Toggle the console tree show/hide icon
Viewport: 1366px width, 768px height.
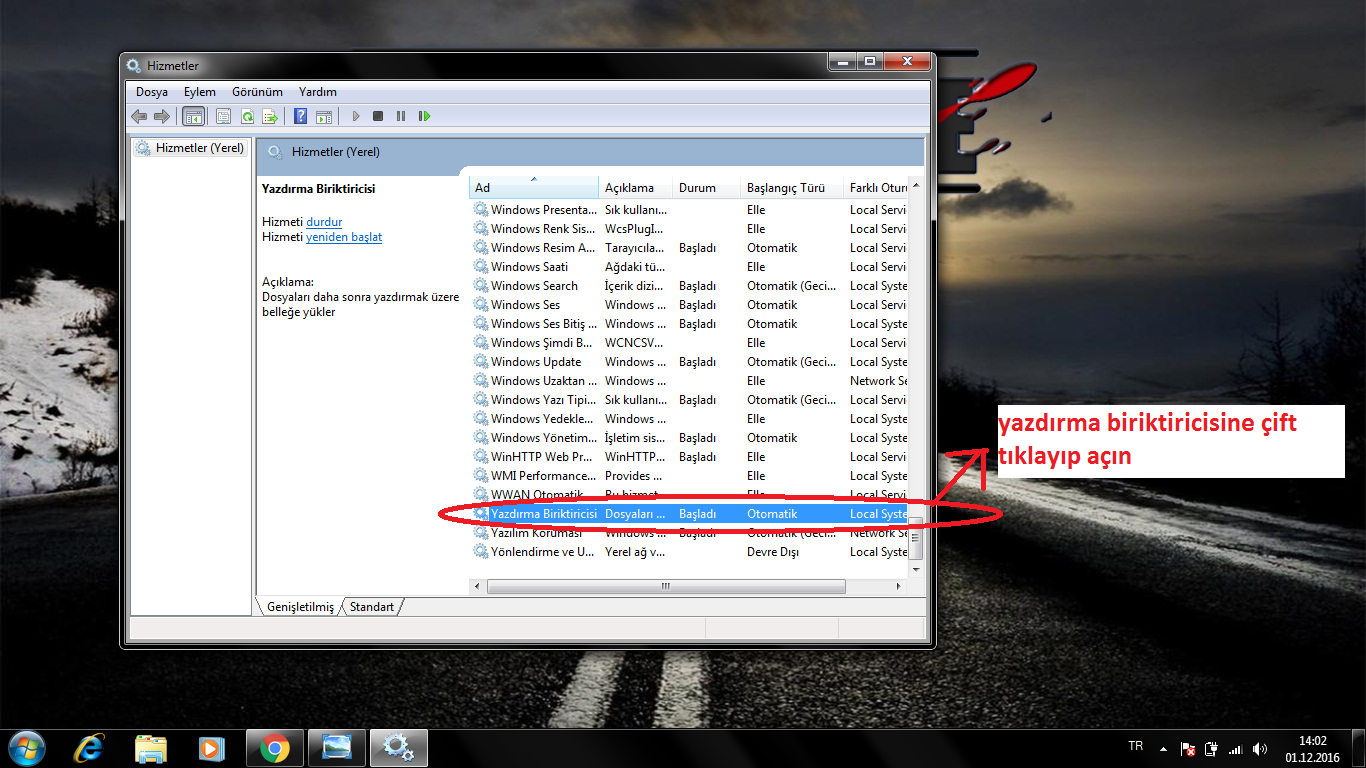point(193,116)
